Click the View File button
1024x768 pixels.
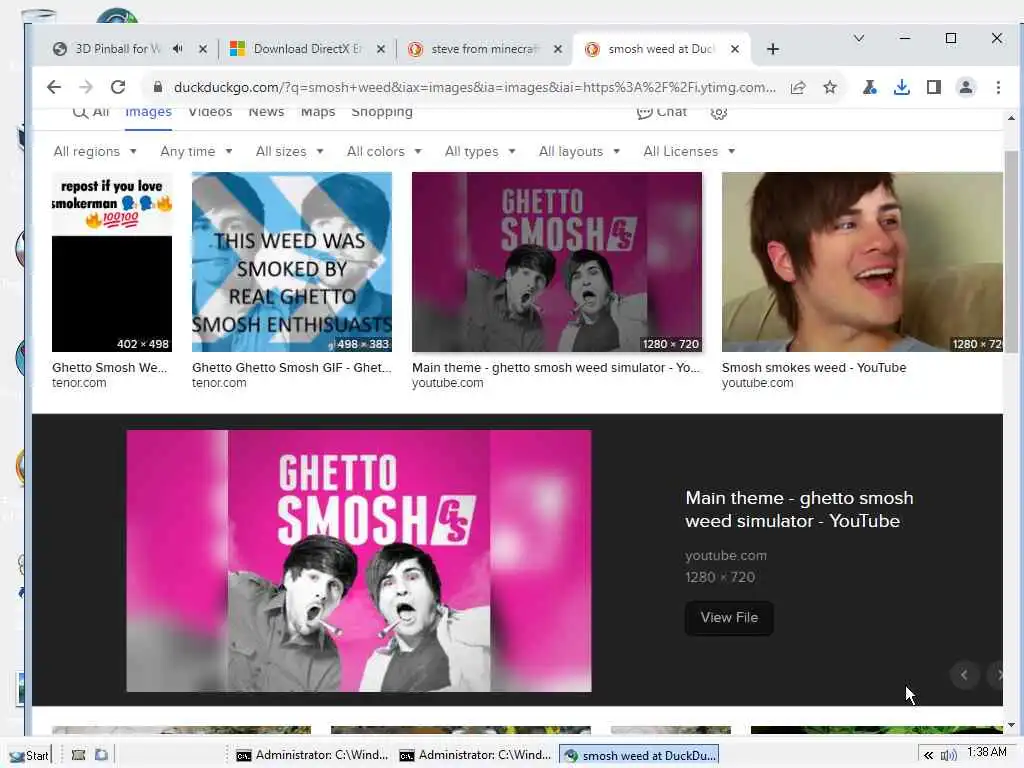pyautogui.click(x=729, y=618)
